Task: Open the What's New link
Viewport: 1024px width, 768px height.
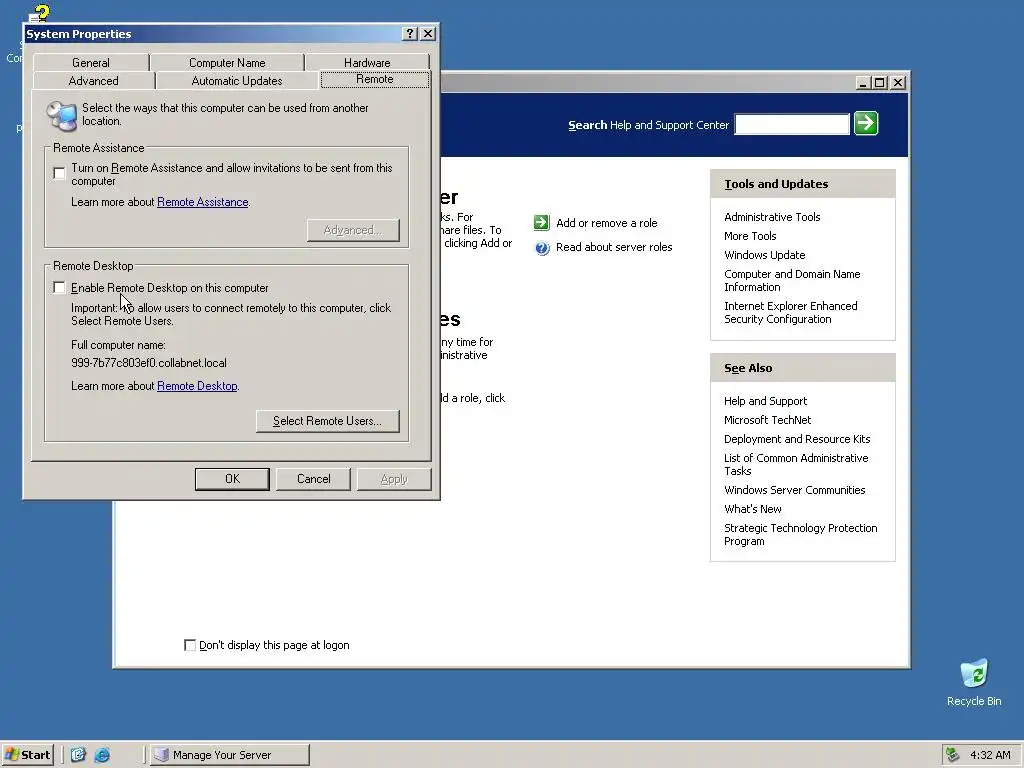Action: [x=752, y=509]
